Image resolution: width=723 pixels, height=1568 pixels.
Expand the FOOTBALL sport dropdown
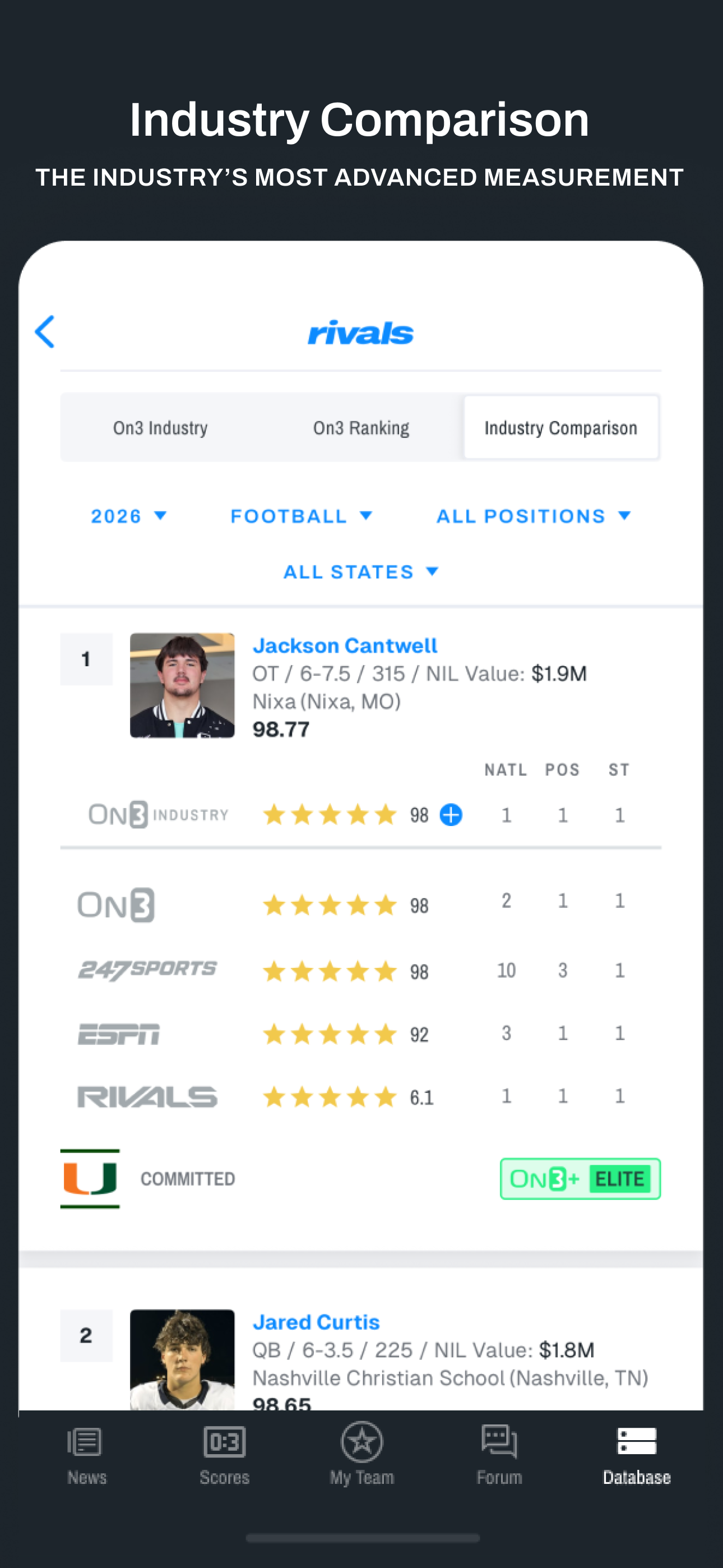tap(302, 516)
